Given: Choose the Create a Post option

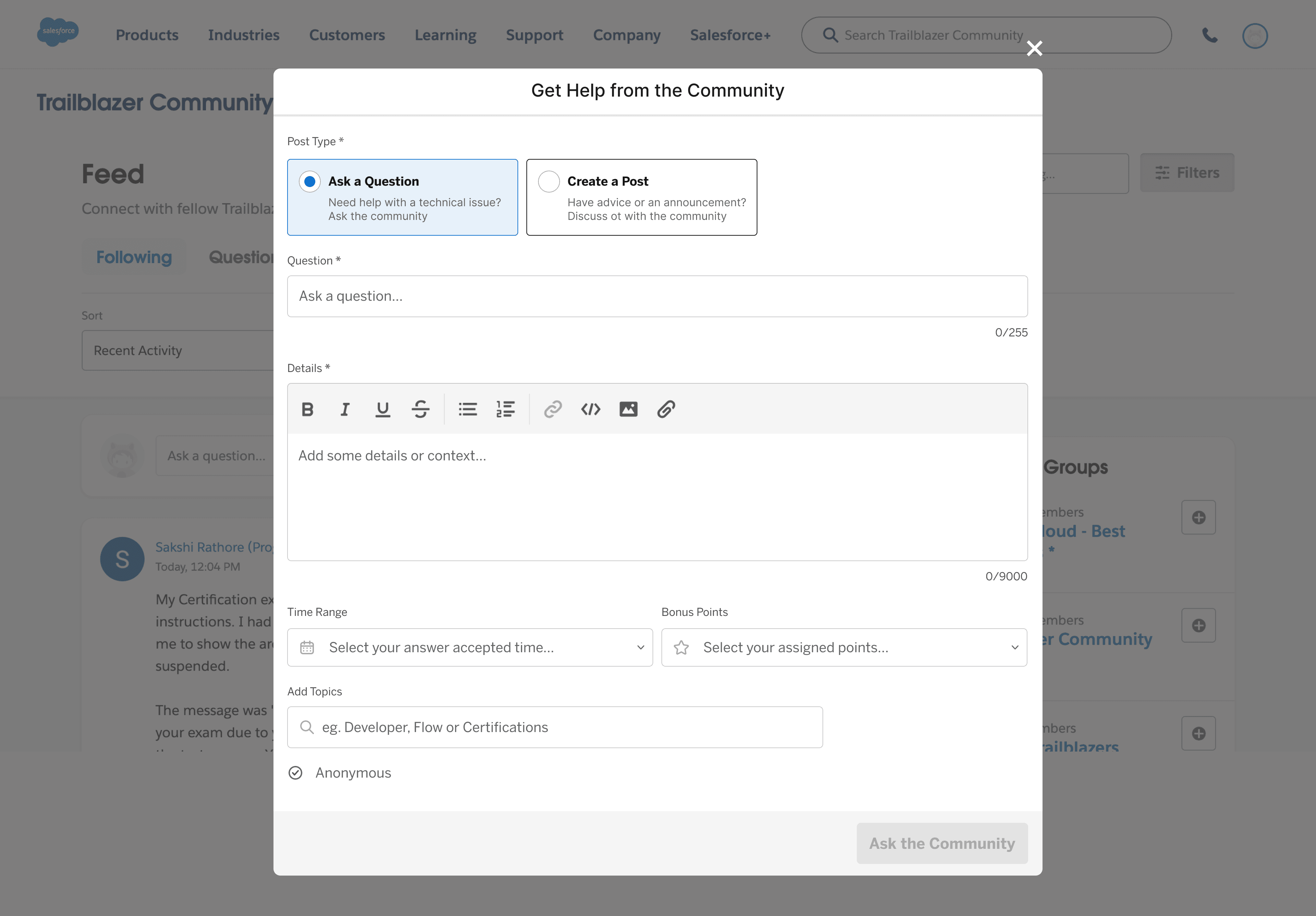Looking at the screenshot, I should pos(549,182).
